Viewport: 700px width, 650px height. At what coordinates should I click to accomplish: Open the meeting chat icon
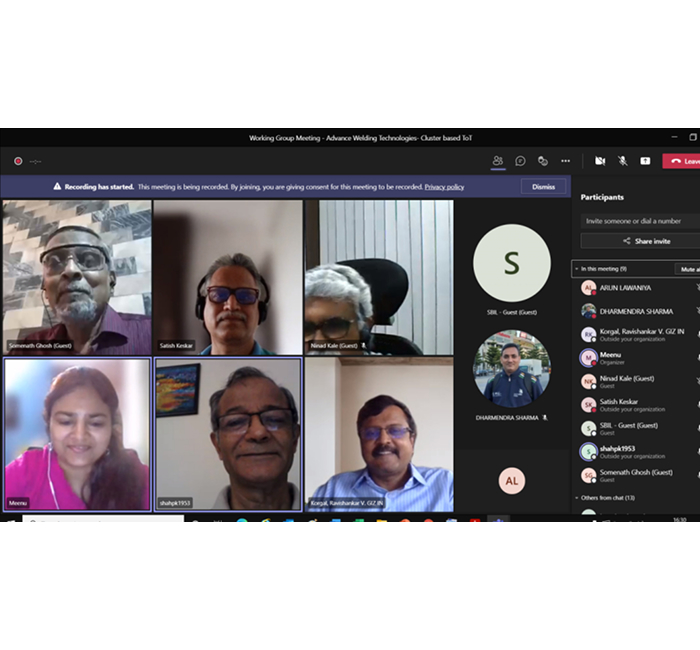[520, 161]
